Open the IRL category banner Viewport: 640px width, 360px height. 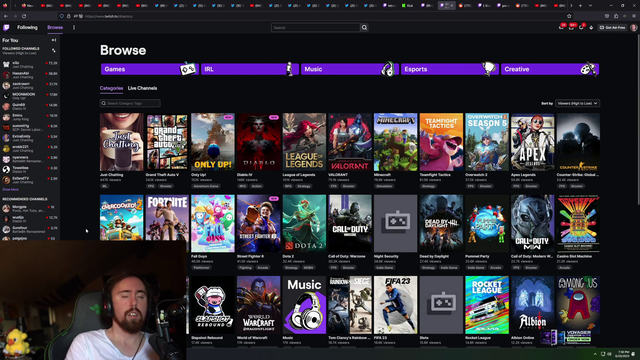pos(249,69)
